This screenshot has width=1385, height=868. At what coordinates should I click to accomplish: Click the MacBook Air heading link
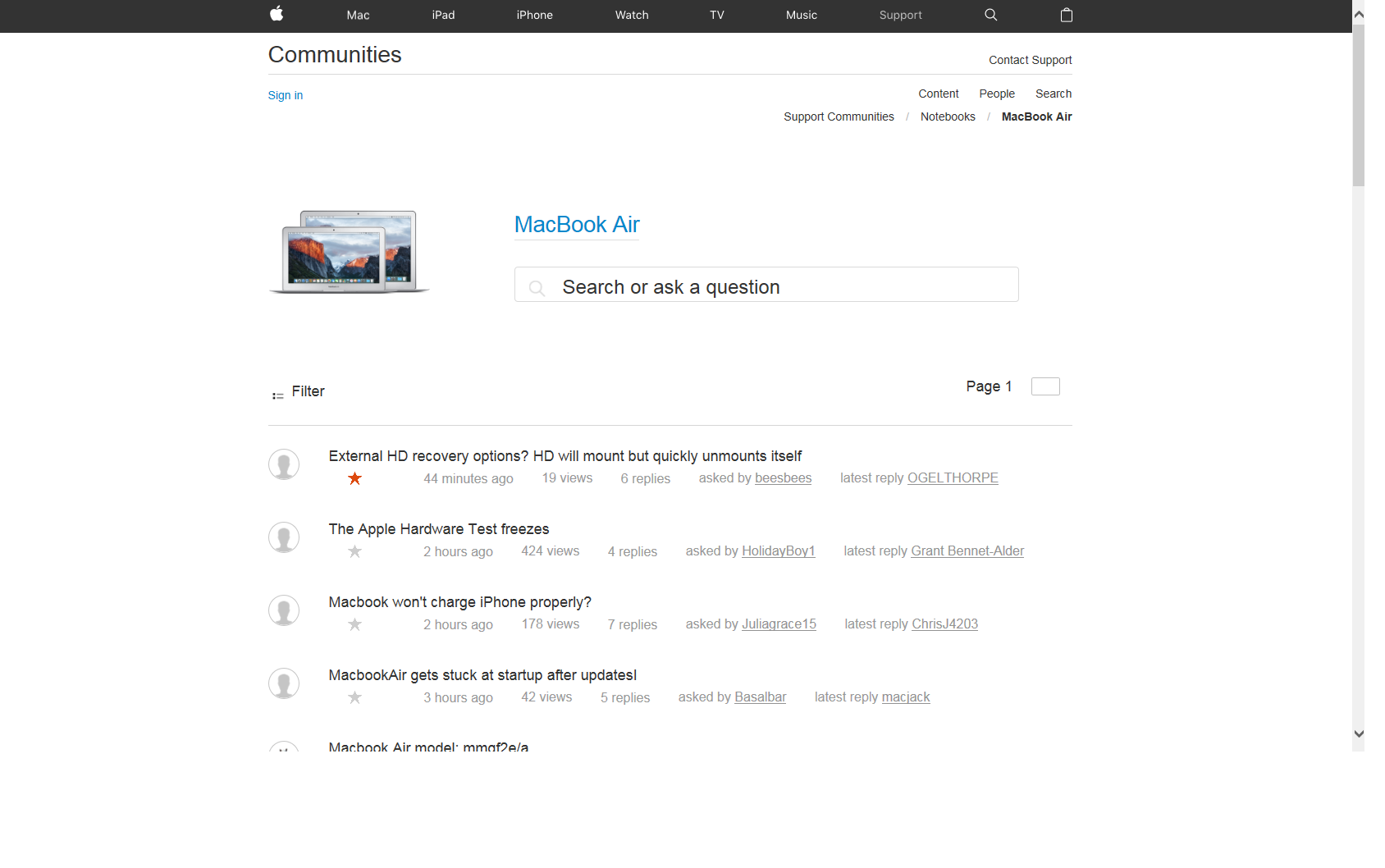pyautogui.click(x=577, y=225)
